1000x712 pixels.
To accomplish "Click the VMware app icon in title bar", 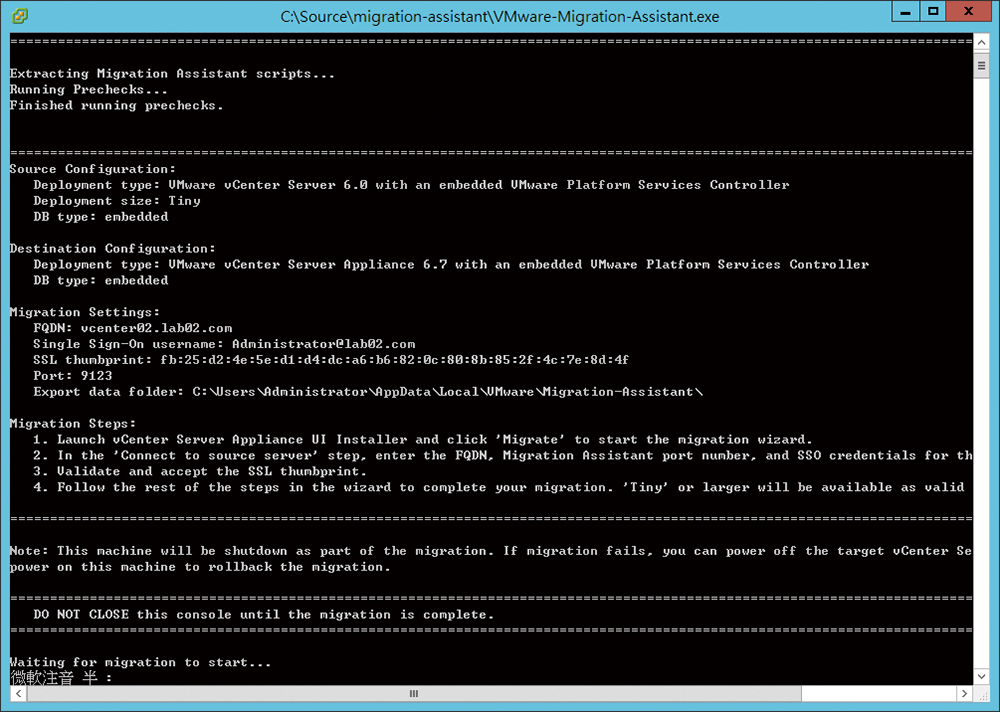I will coord(20,16).
